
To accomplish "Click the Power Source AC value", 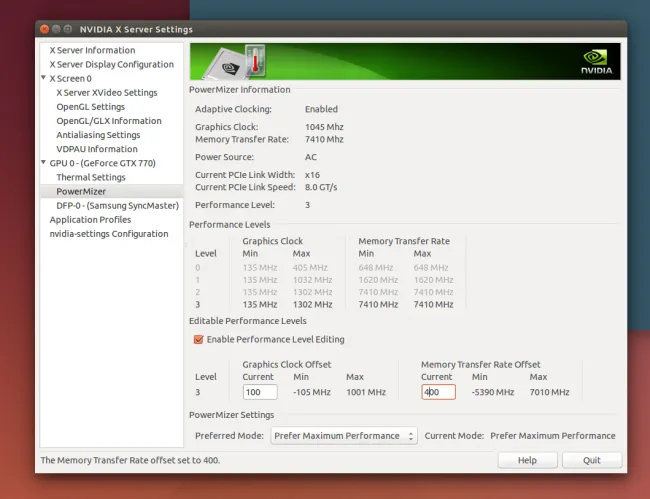I will pyautogui.click(x=310, y=157).
